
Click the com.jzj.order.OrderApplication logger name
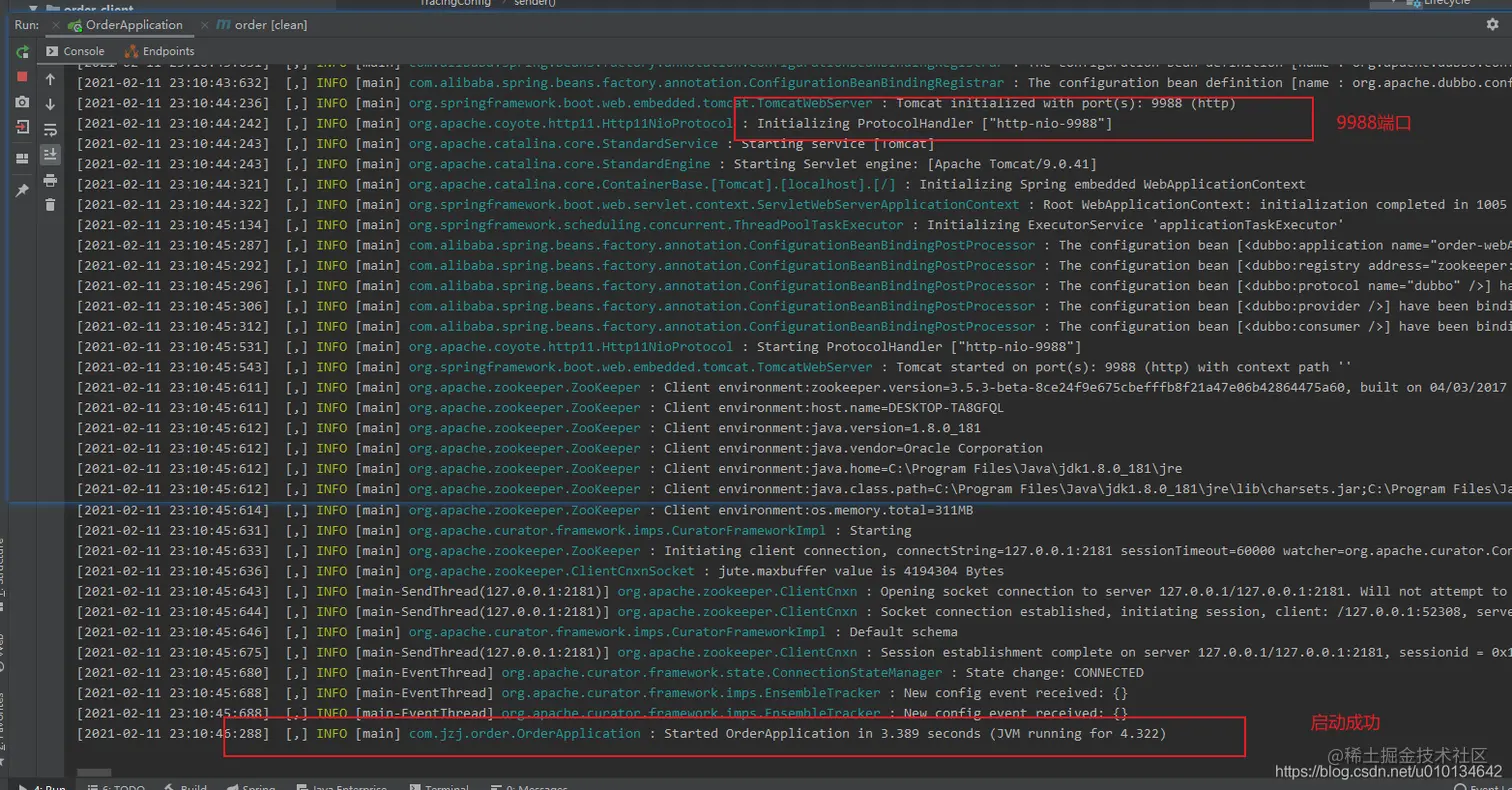(525, 734)
